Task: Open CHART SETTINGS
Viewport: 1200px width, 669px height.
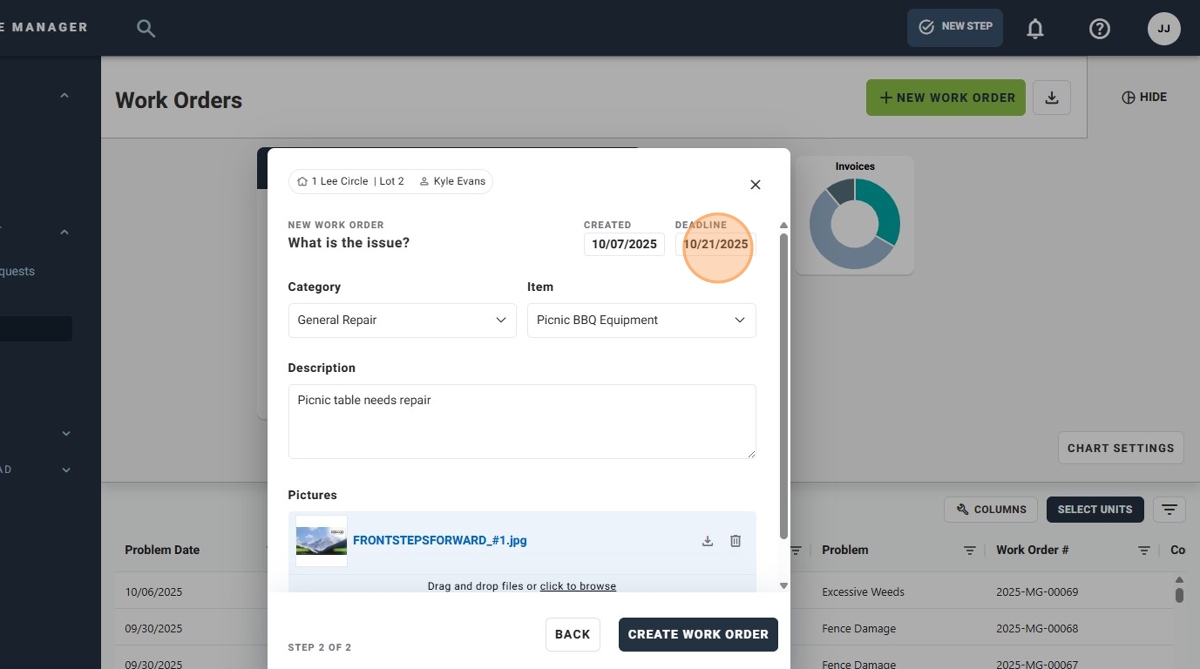Action: pyautogui.click(x=1121, y=448)
